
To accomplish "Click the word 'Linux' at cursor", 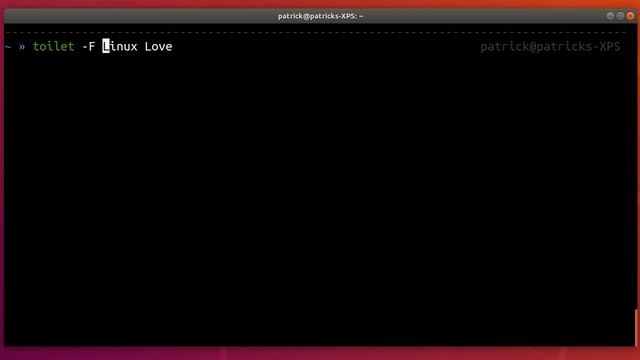I will coord(120,47).
